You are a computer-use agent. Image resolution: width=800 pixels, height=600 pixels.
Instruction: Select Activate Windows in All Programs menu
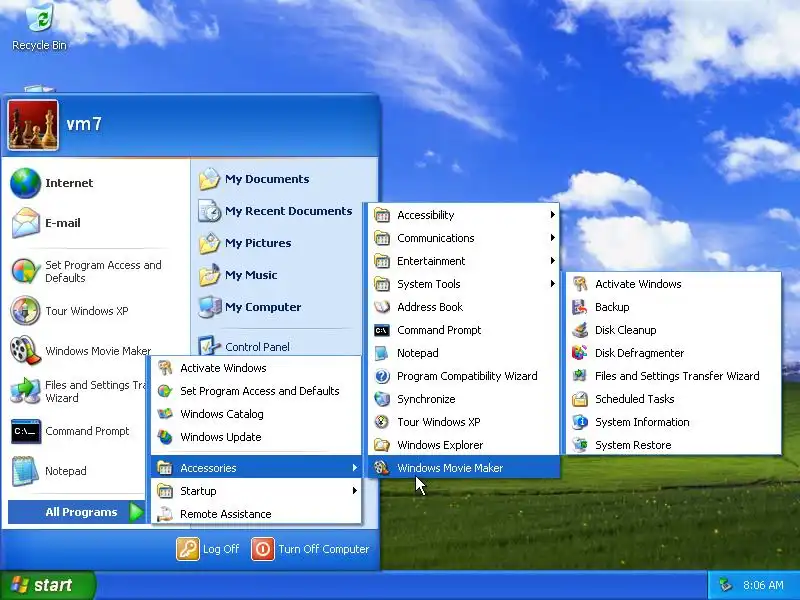pyautogui.click(x=256, y=368)
